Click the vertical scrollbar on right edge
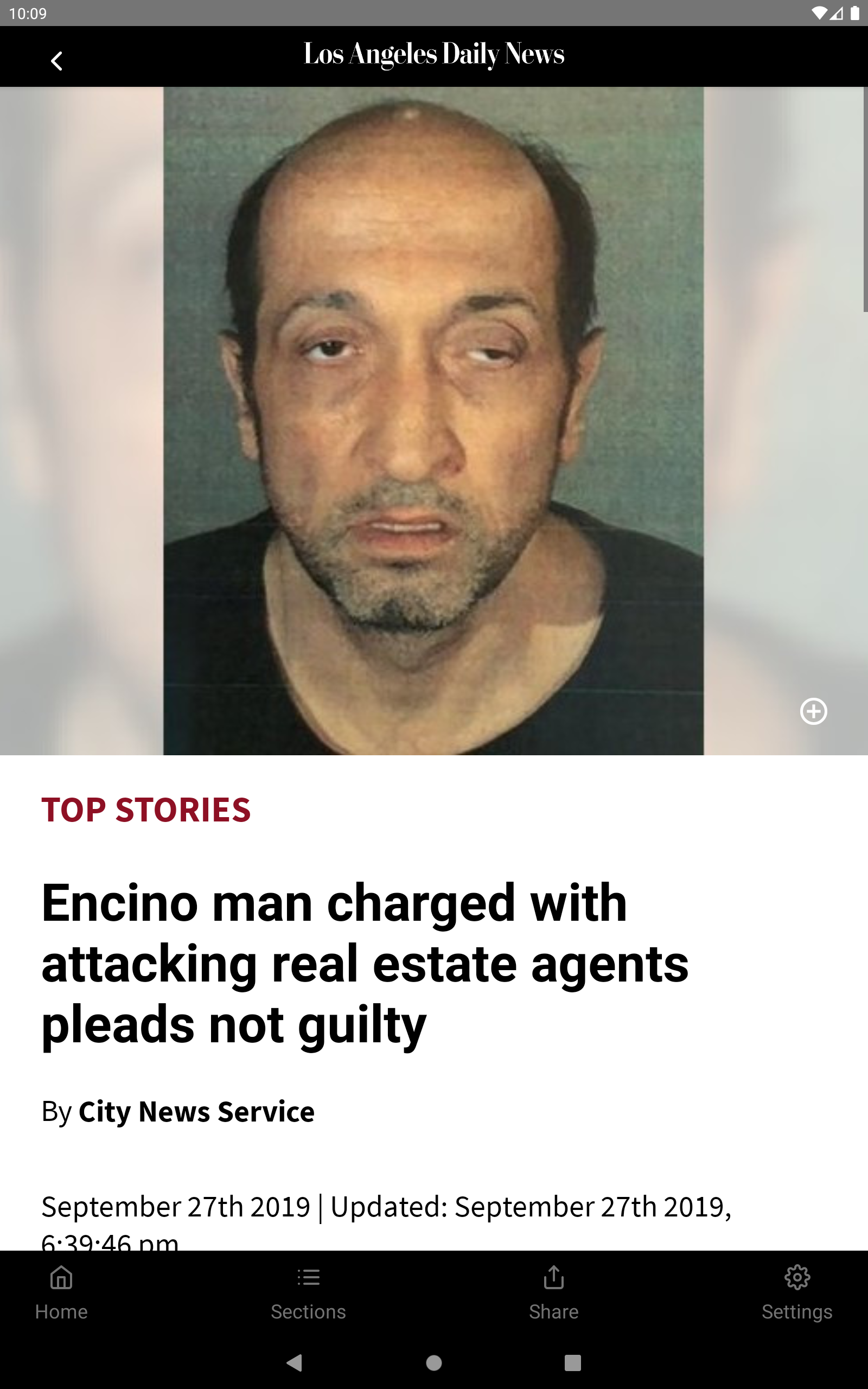This screenshot has height=1389, width=868. pyautogui.click(x=865, y=199)
